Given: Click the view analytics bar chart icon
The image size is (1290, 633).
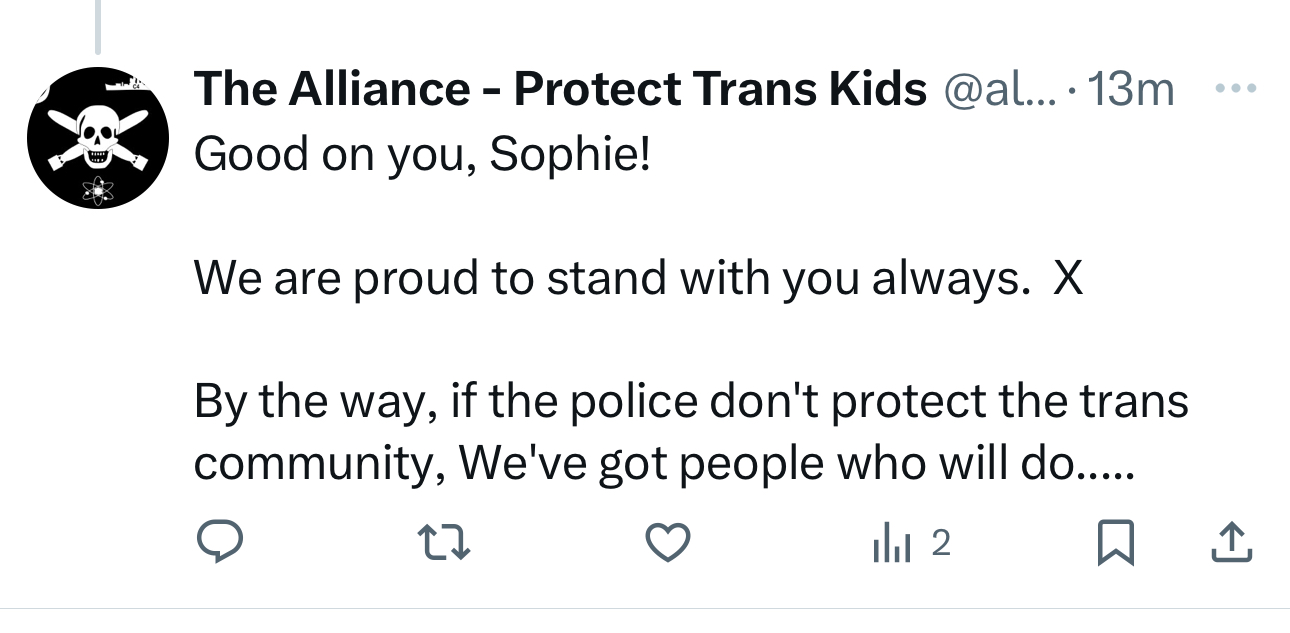Looking at the screenshot, I should [884, 543].
